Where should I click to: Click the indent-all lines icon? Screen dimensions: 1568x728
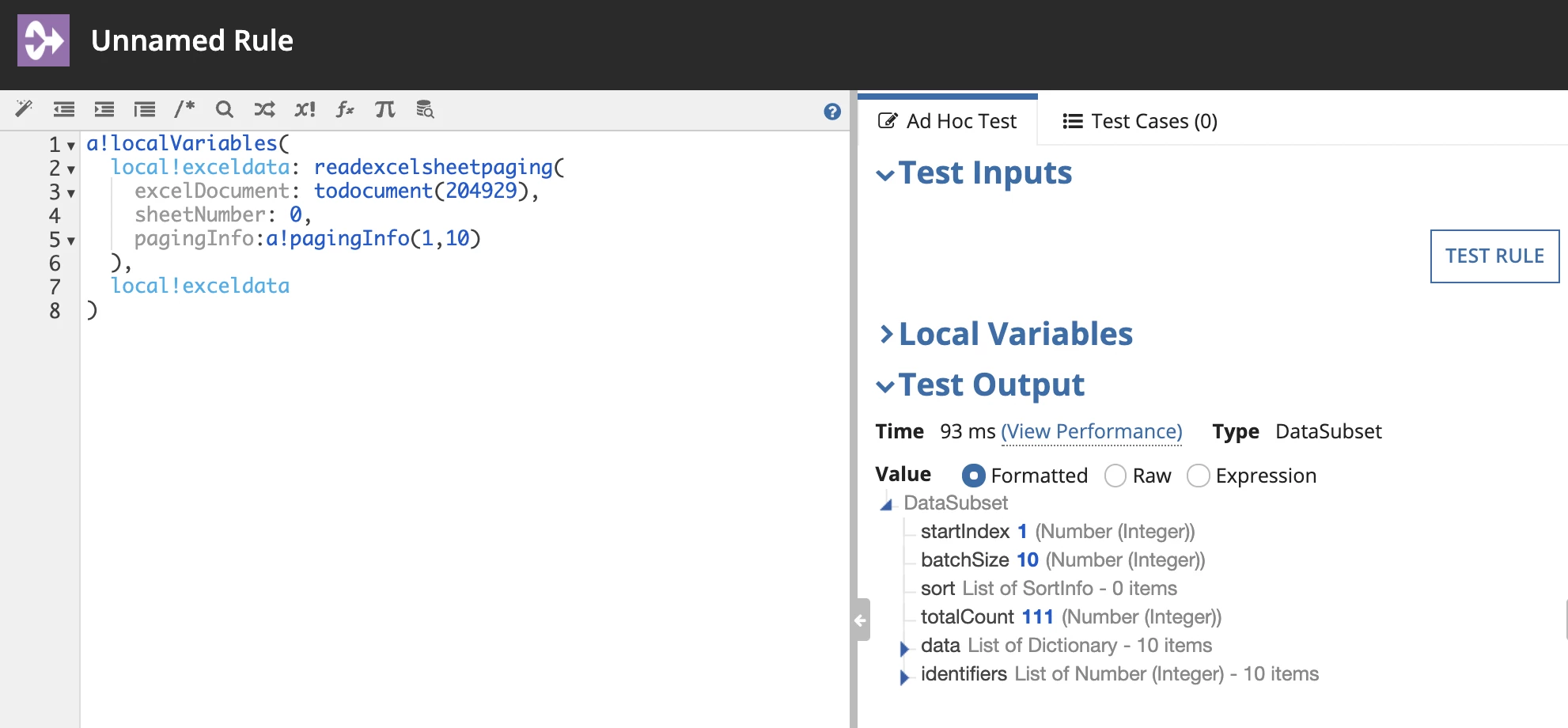[145, 109]
